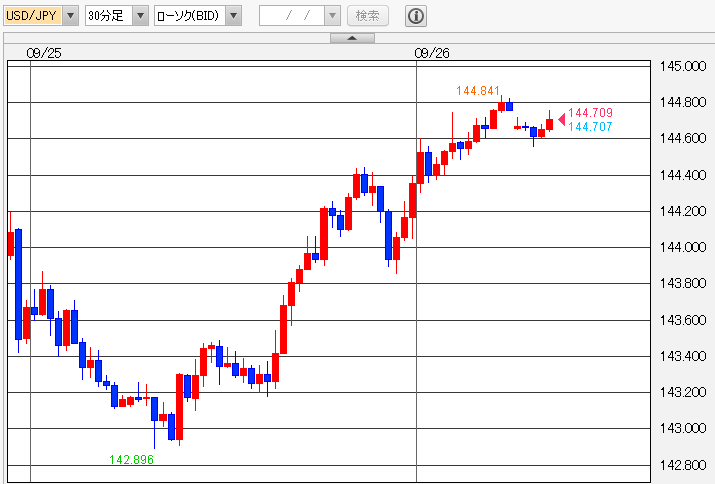Click the 144.000 price axis label

coord(683,247)
